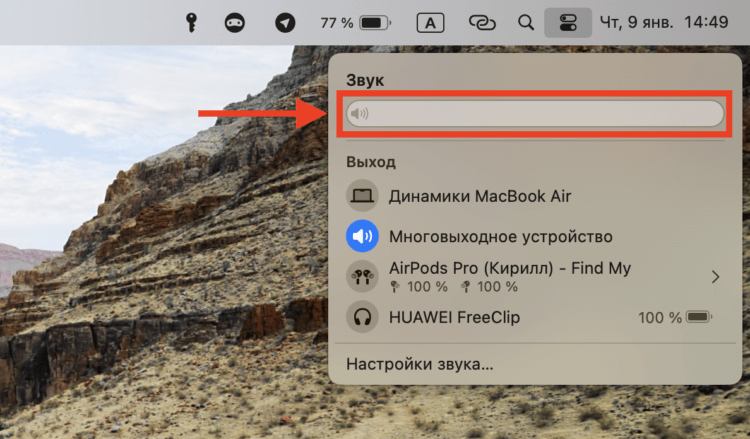This screenshot has width=750, height=439.
Task: Open Настройки звука… sound settings
Action: point(419,364)
